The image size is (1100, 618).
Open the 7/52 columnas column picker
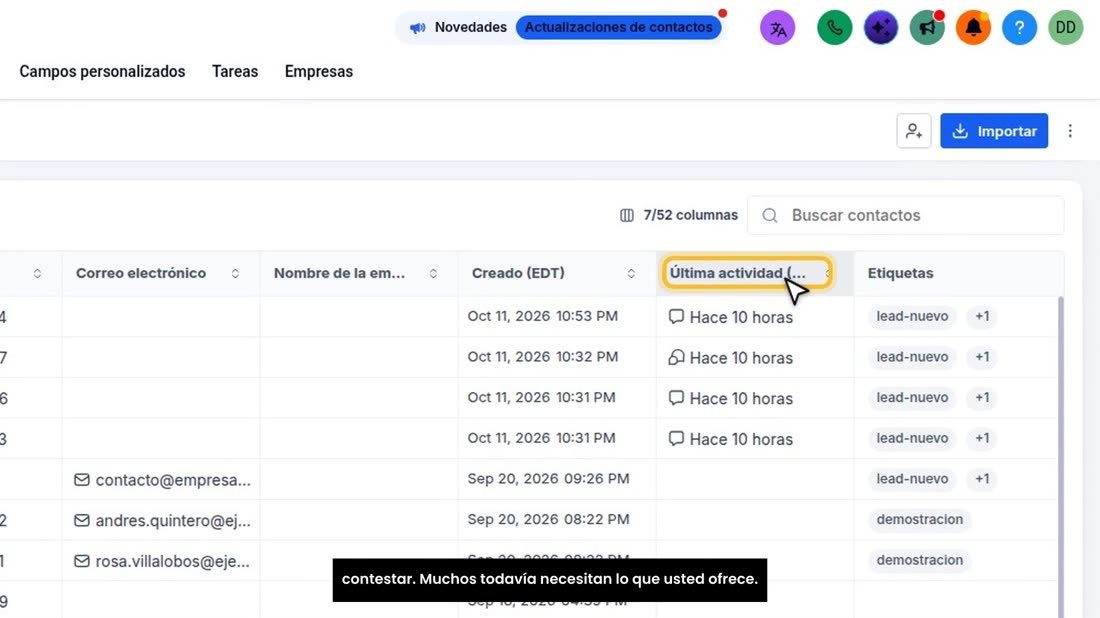point(678,215)
